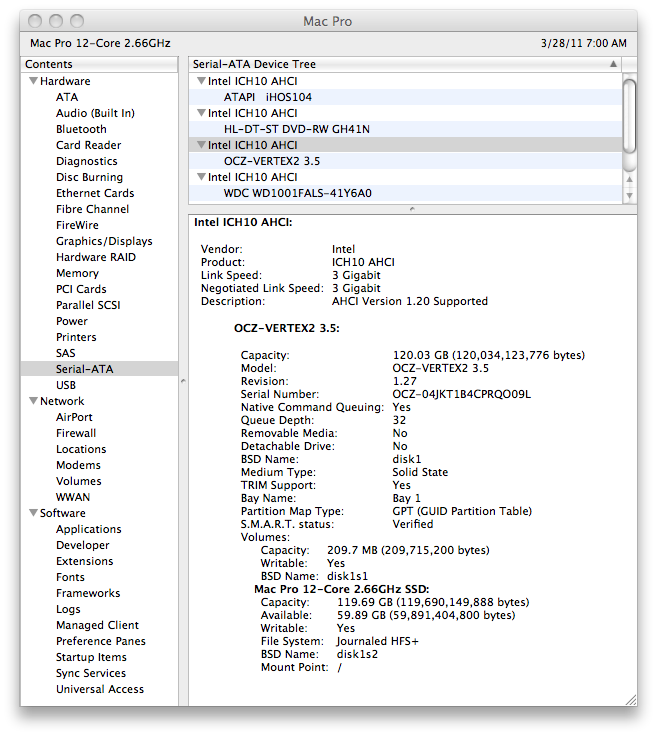Show Startup Items
The image size is (657, 736).
(92, 657)
